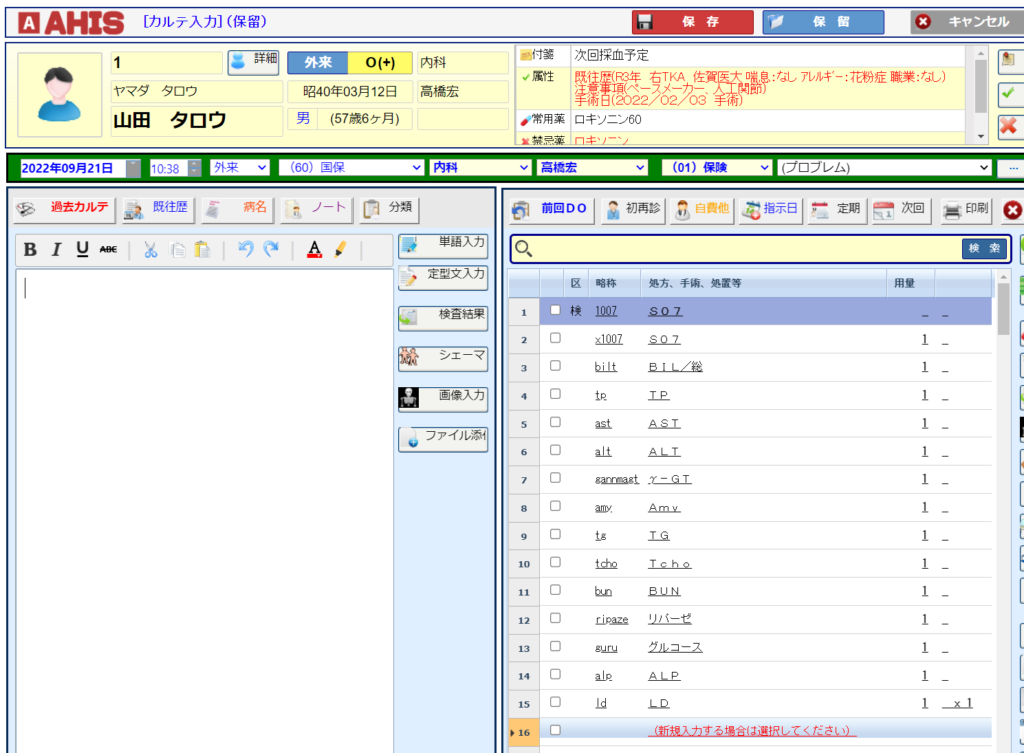1024x753 pixels.
Task: Click 指示日 toolbar button
Action: pos(771,210)
